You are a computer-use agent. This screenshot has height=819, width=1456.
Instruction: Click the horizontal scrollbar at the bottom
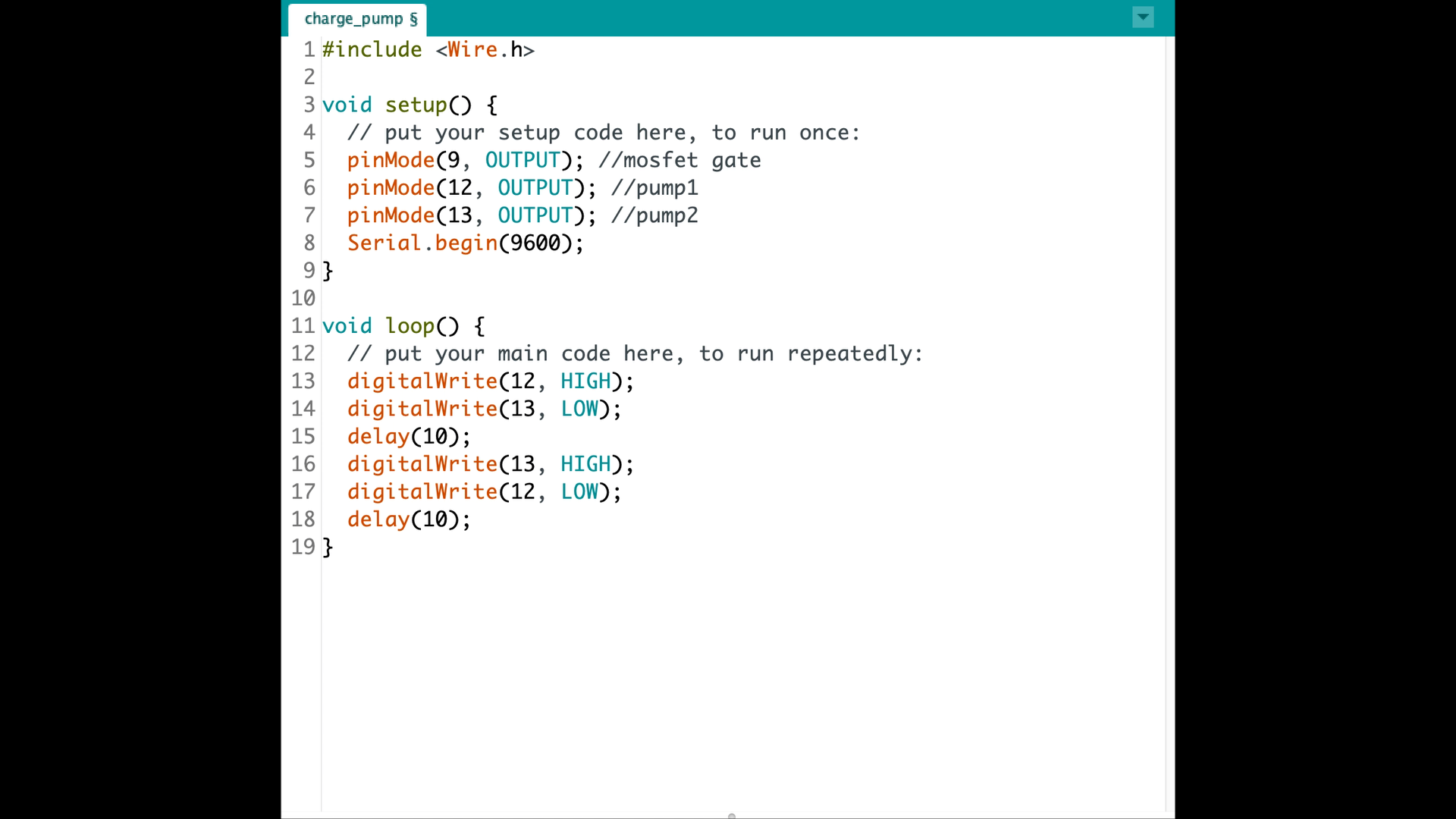point(730,815)
